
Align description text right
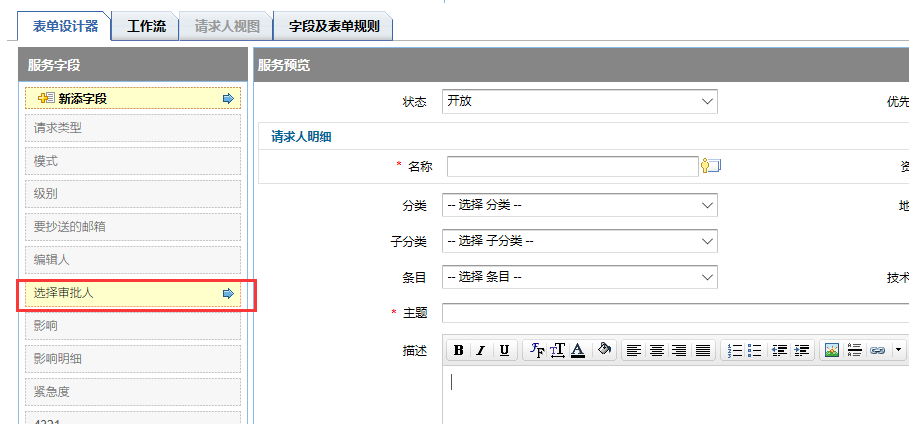[x=679, y=350]
